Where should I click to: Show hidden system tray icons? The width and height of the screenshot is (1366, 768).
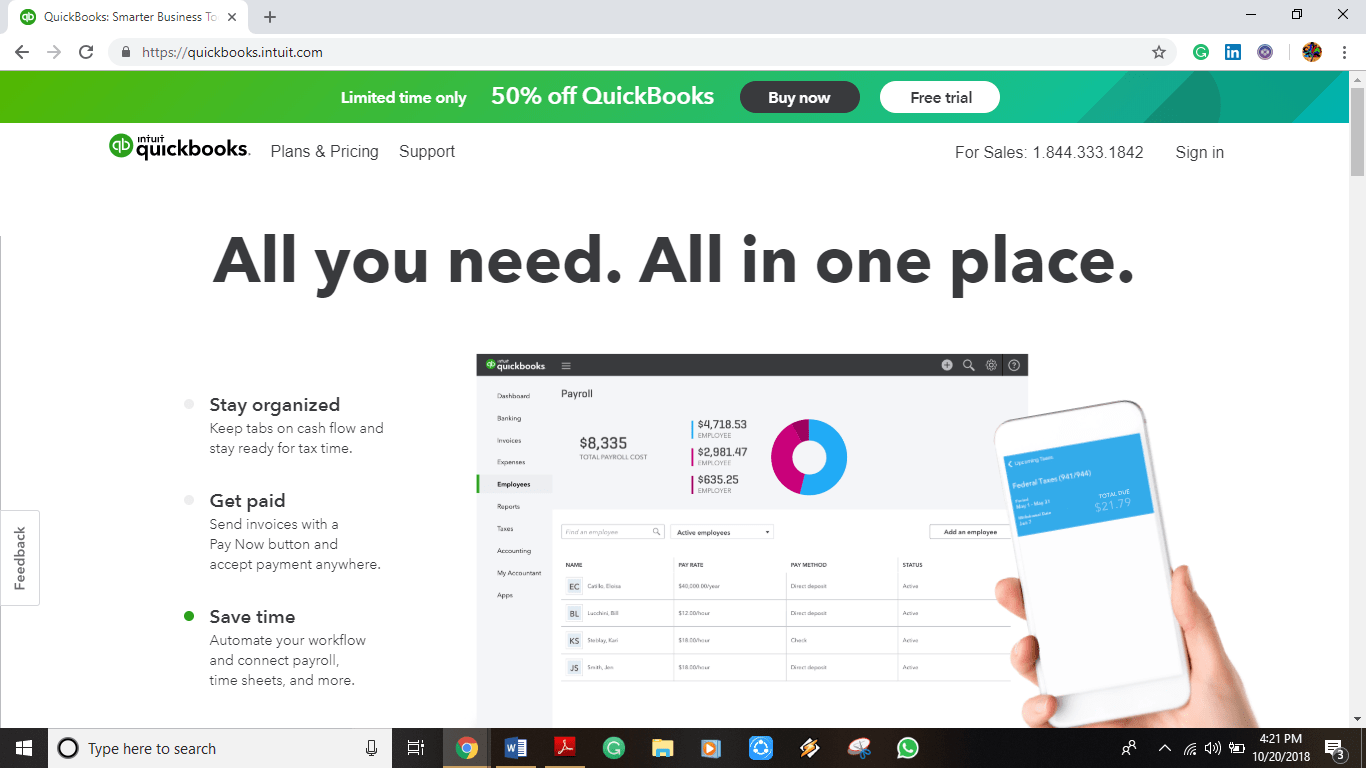pyautogui.click(x=1164, y=748)
